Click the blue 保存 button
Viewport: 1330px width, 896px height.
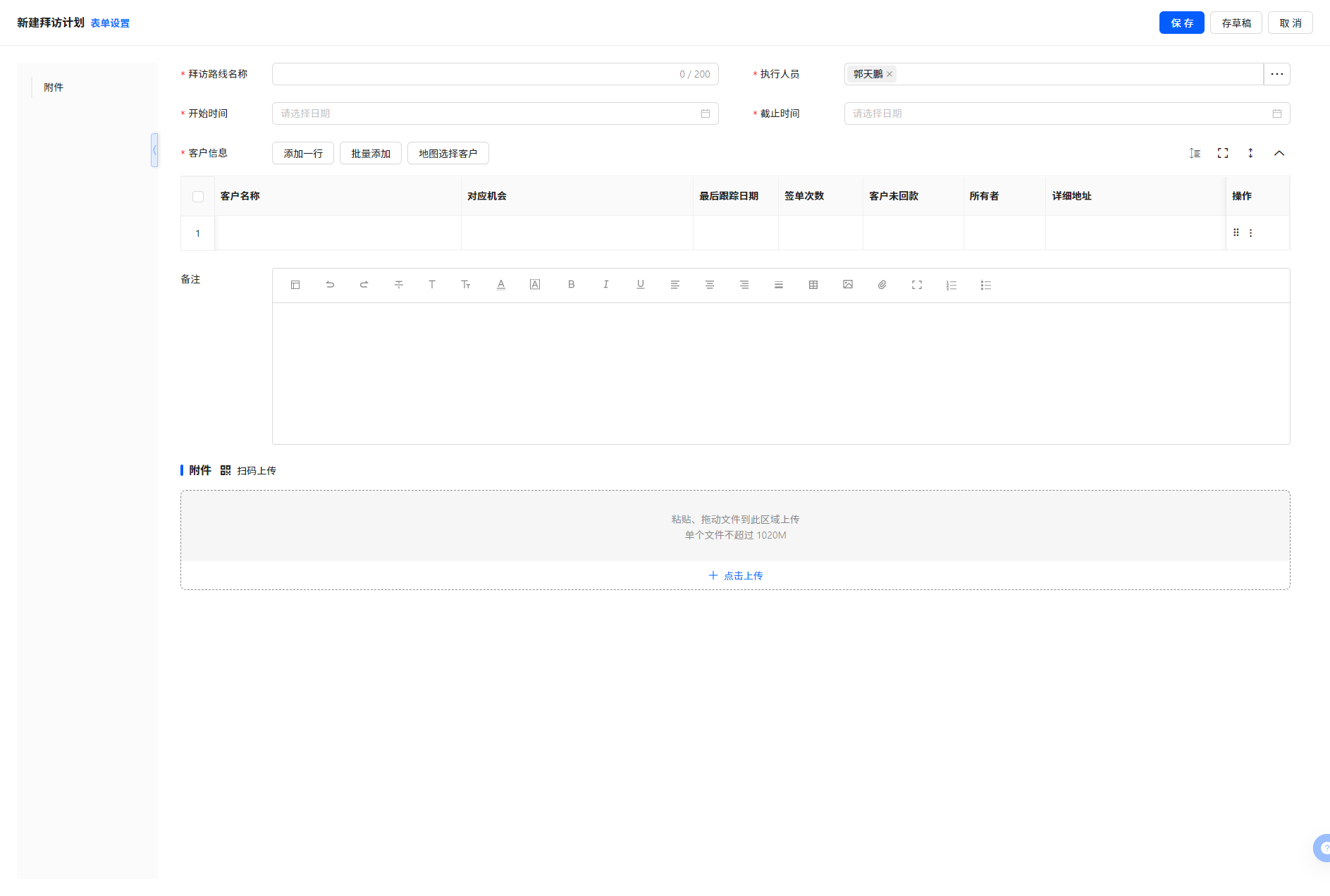click(x=1181, y=23)
